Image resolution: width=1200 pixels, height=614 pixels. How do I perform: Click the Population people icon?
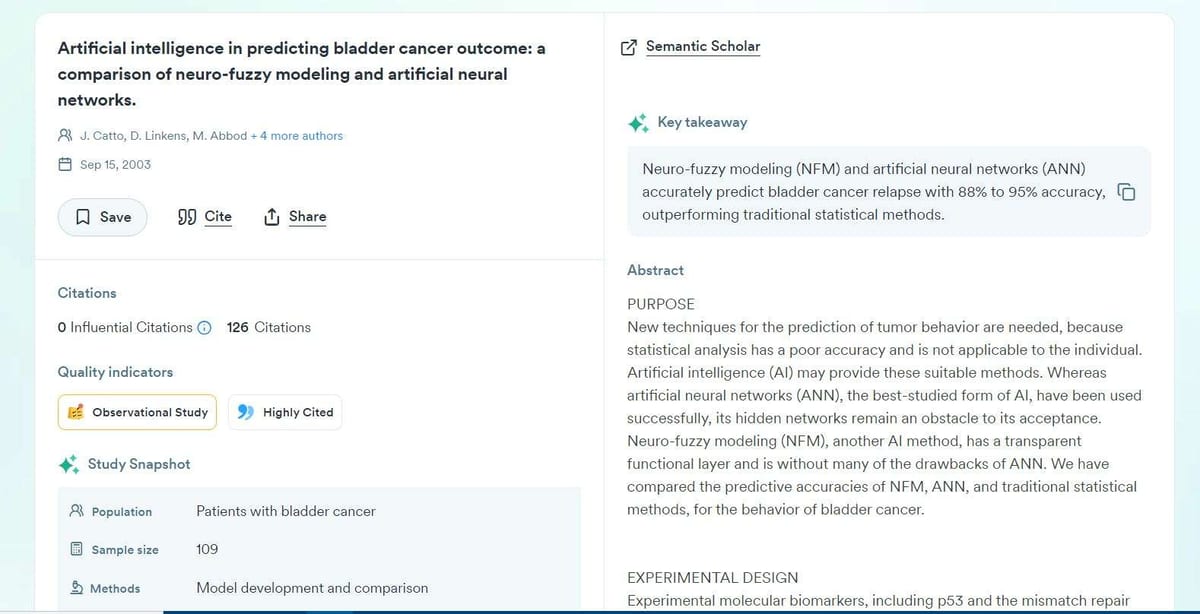77,511
